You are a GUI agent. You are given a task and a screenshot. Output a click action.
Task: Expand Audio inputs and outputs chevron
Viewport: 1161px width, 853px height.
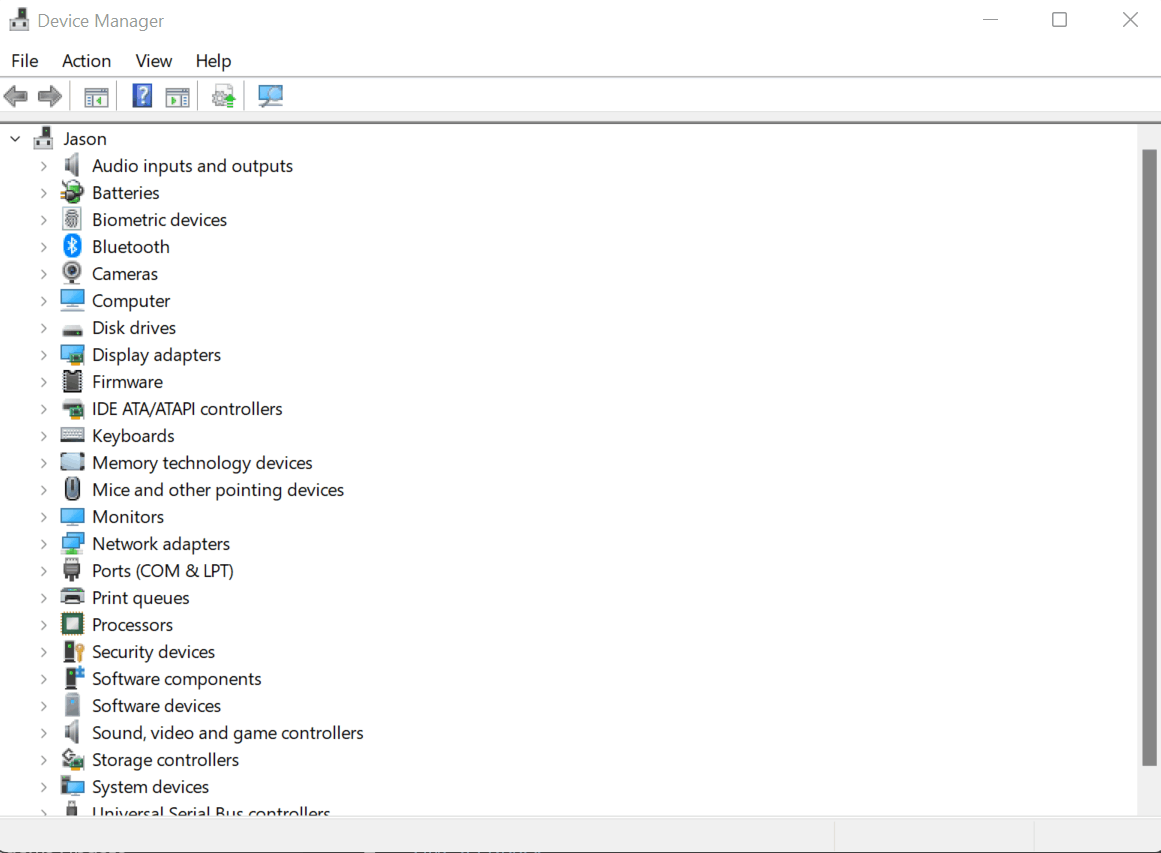[x=44, y=166]
